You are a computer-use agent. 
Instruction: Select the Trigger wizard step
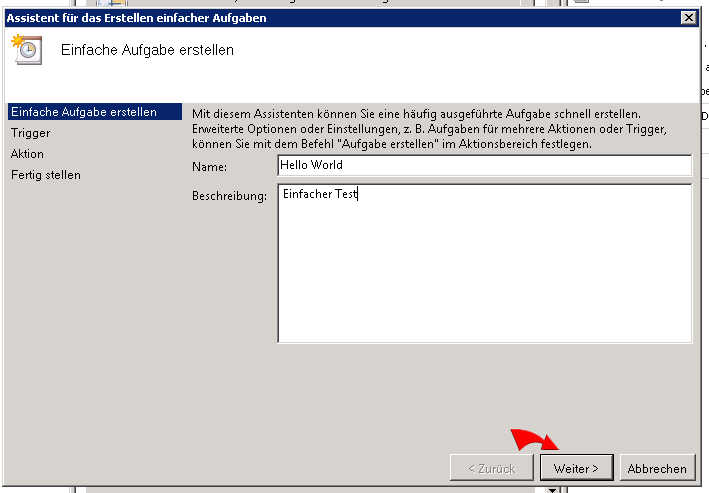(31, 133)
